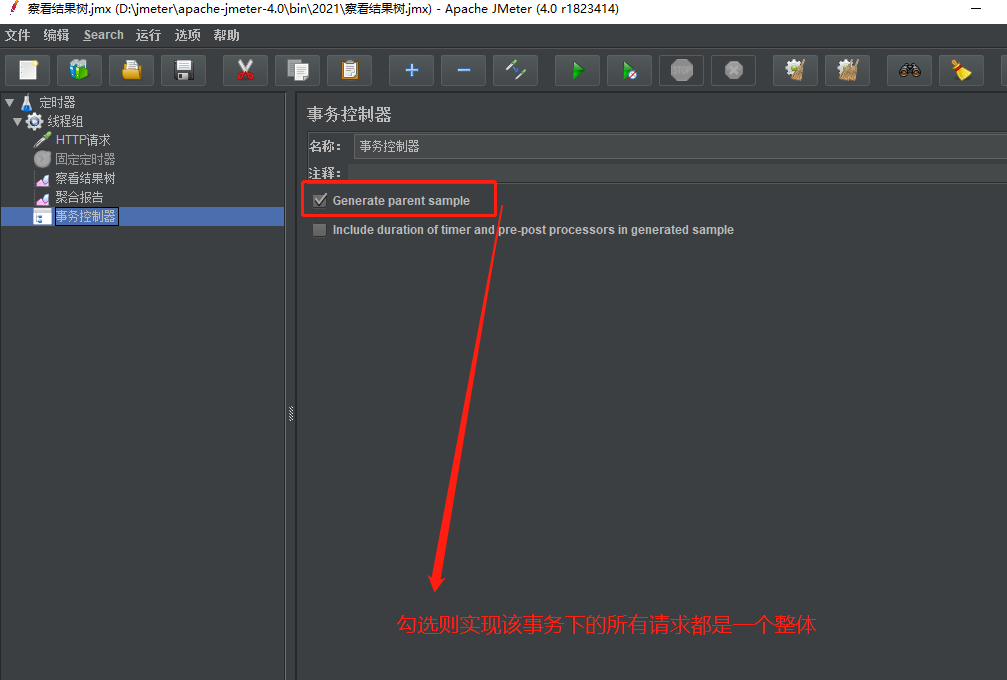Start the test with the green play icon
The width and height of the screenshot is (1007, 680).
coord(577,70)
